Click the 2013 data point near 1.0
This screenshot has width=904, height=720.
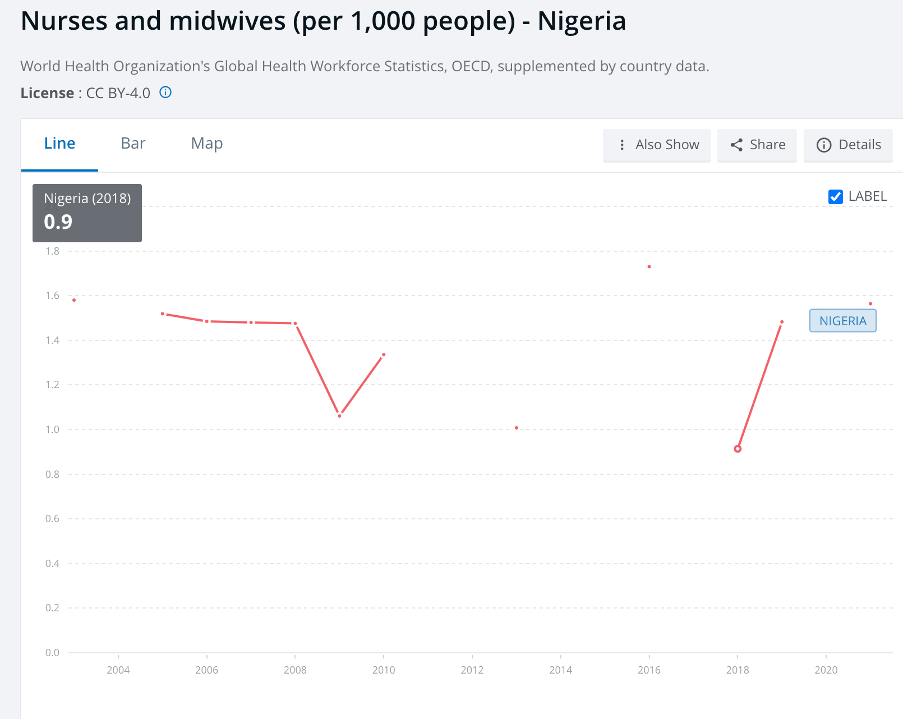click(517, 428)
